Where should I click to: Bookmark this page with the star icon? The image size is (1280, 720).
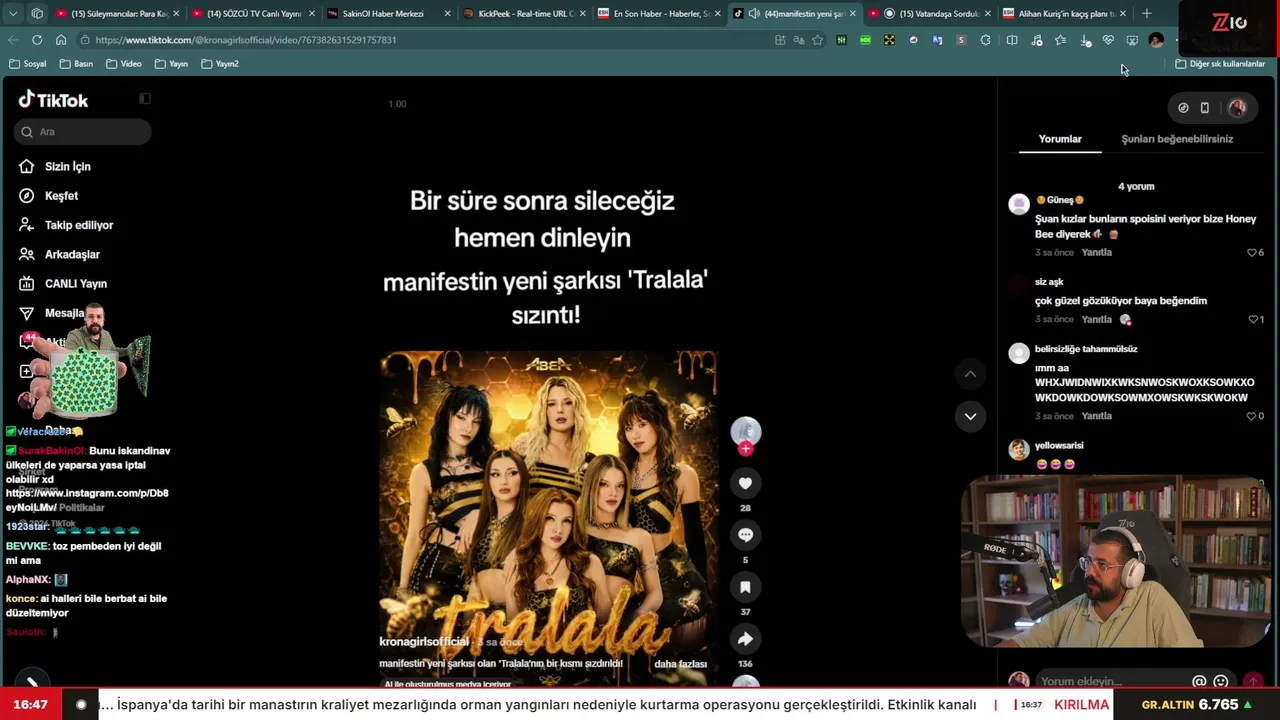tap(818, 40)
